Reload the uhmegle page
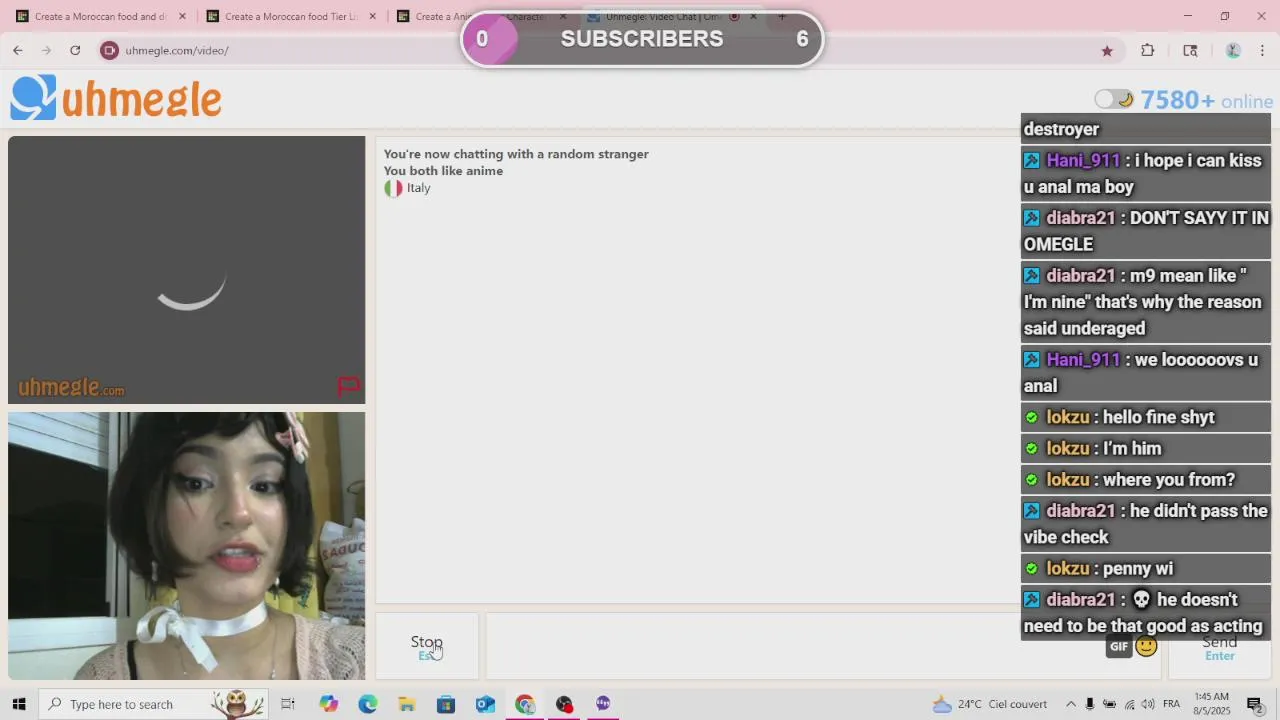This screenshot has height=720, width=1280. pyautogui.click(x=75, y=50)
